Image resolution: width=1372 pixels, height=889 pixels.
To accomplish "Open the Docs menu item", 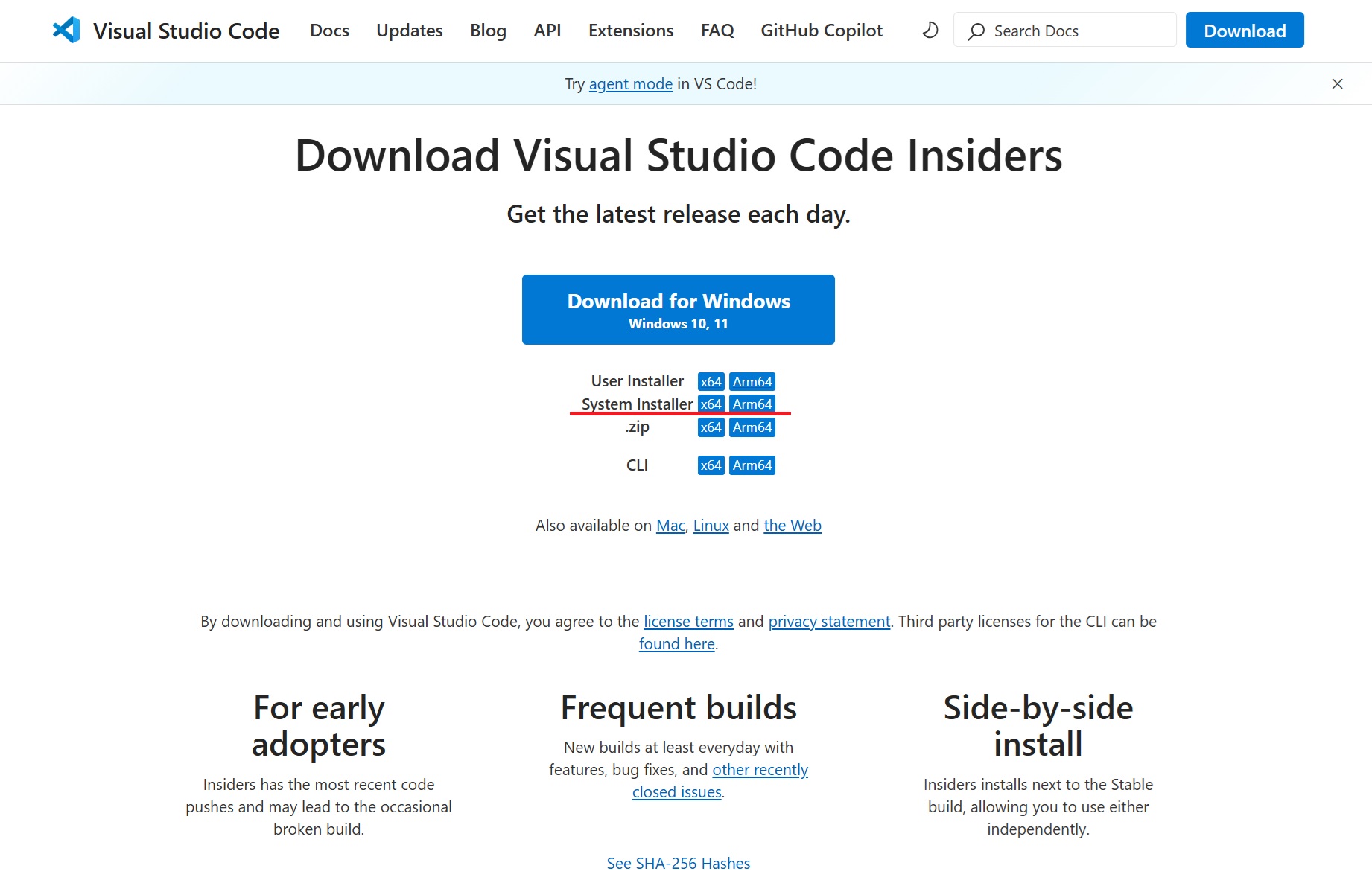I will click(x=329, y=31).
